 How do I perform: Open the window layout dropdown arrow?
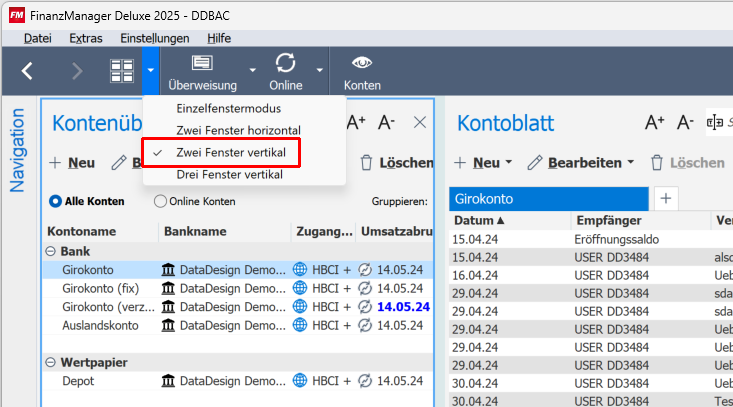(151, 71)
